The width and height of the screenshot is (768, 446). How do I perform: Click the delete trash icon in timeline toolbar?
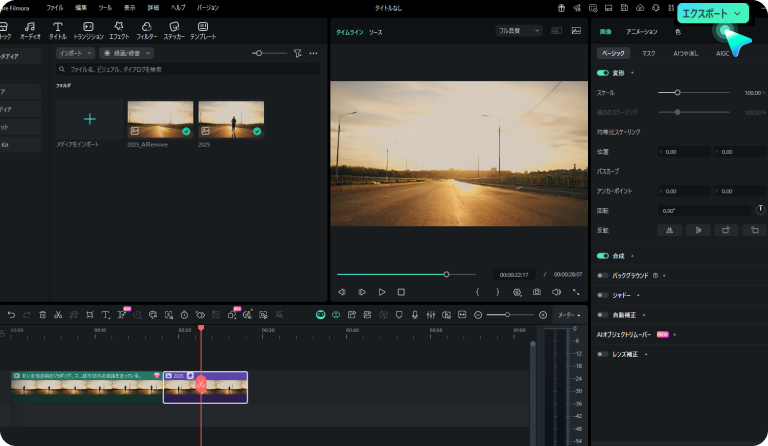click(42, 314)
